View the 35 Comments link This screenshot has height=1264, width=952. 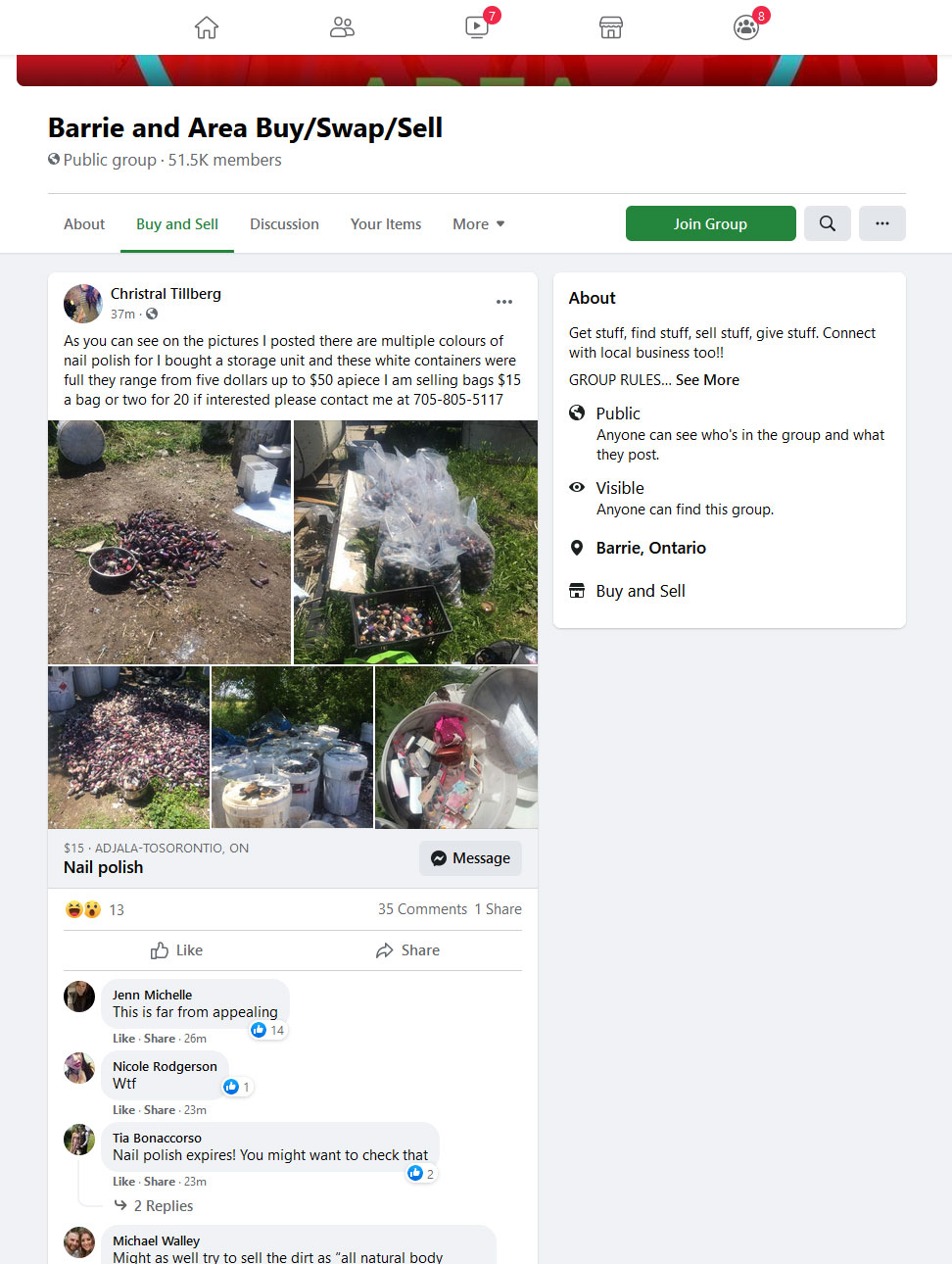(x=422, y=909)
